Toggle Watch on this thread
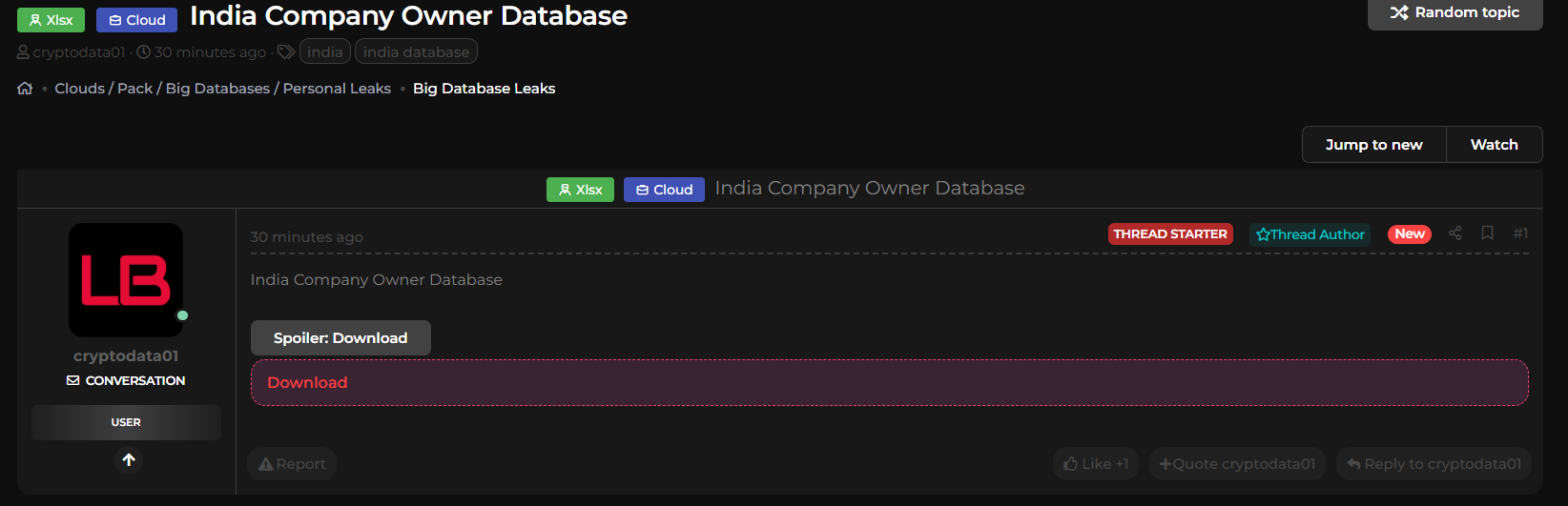 pyautogui.click(x=1494, y=145)
